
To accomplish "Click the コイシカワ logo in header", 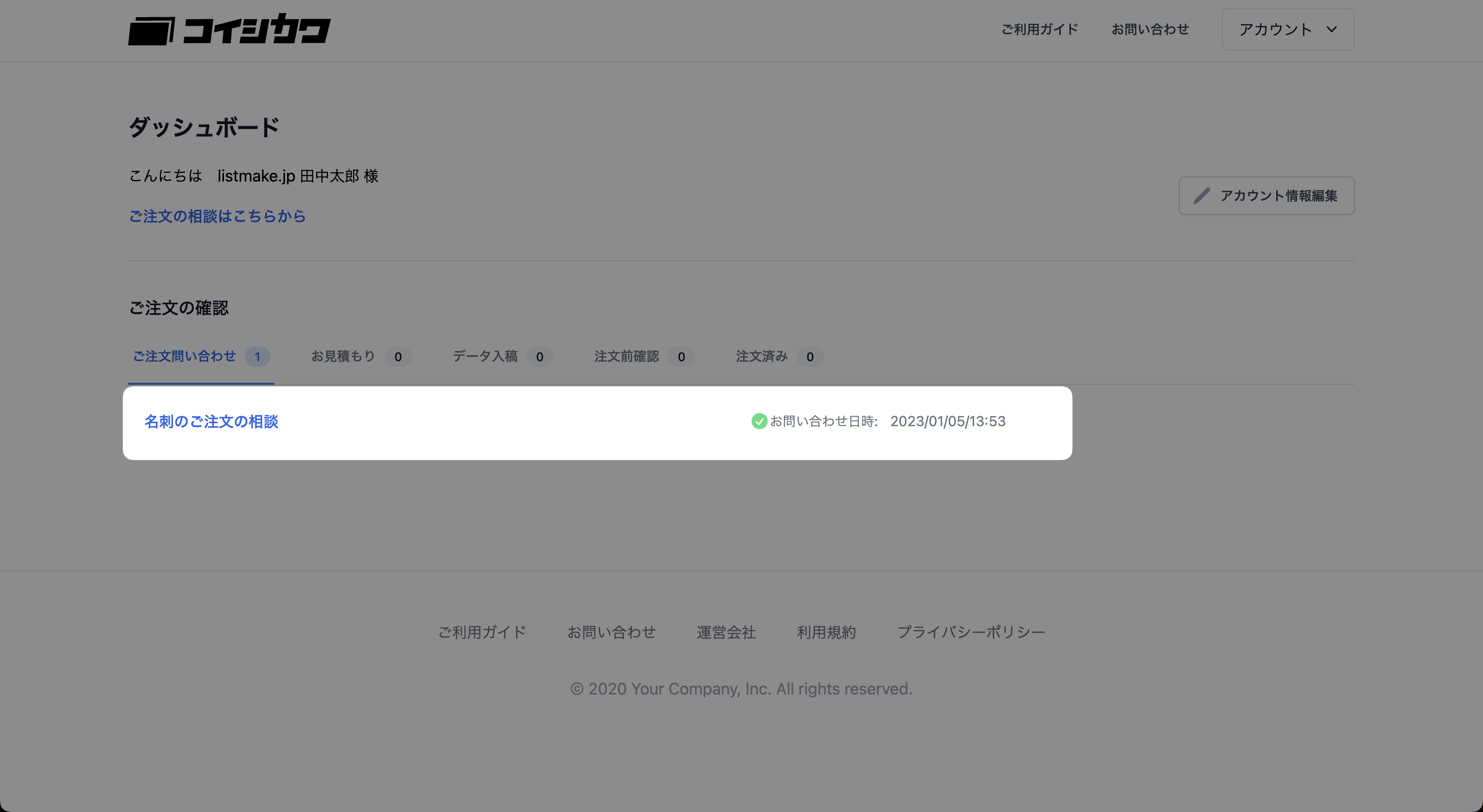I will (x=229, y=29).
